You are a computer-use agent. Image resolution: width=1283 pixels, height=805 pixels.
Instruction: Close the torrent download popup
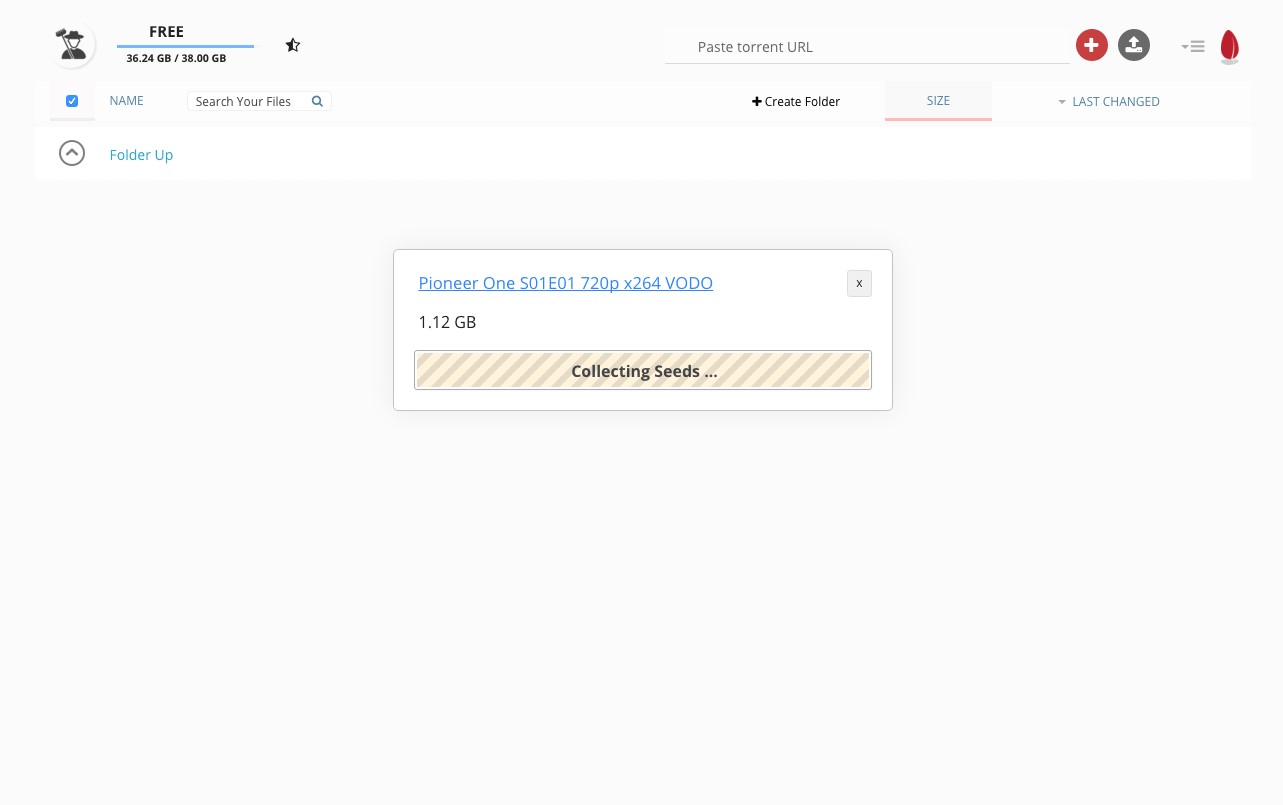coord(859,283)
